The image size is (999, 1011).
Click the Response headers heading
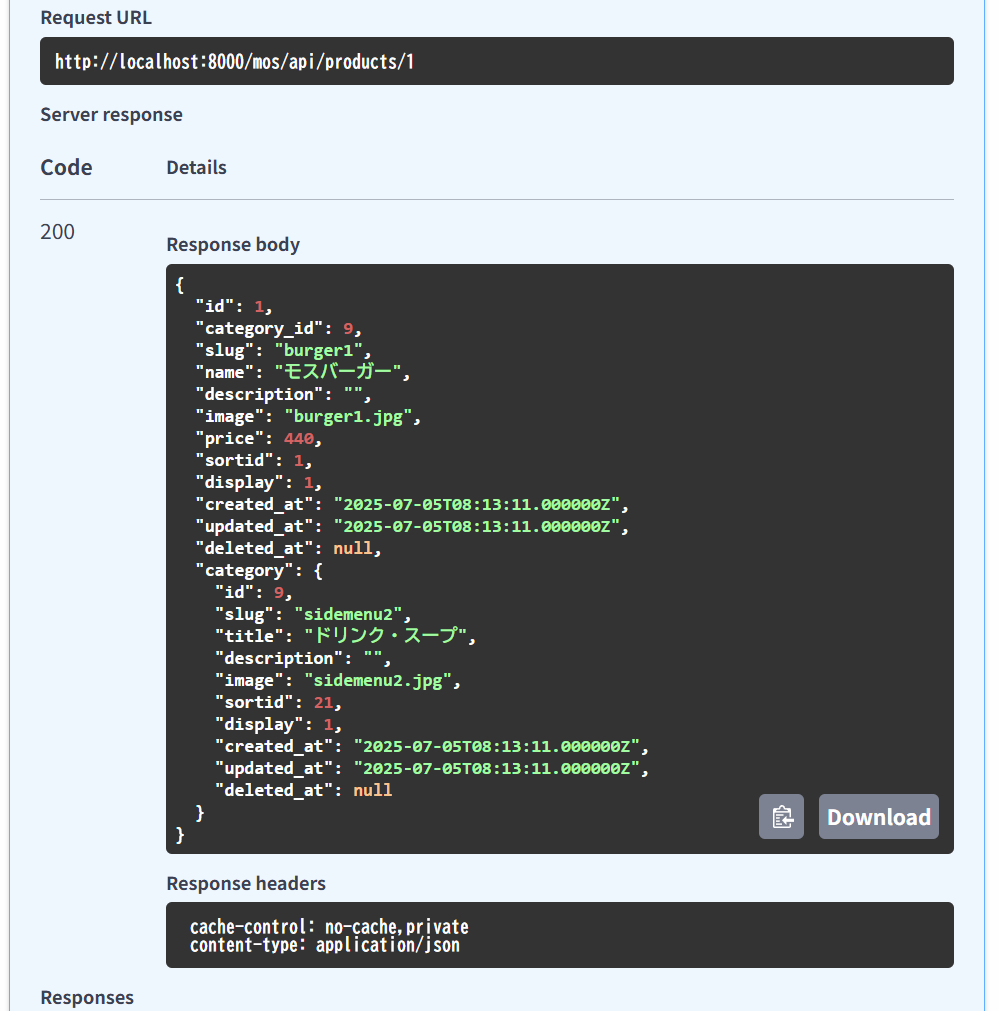pyautogui.click(x=245, y=883)
